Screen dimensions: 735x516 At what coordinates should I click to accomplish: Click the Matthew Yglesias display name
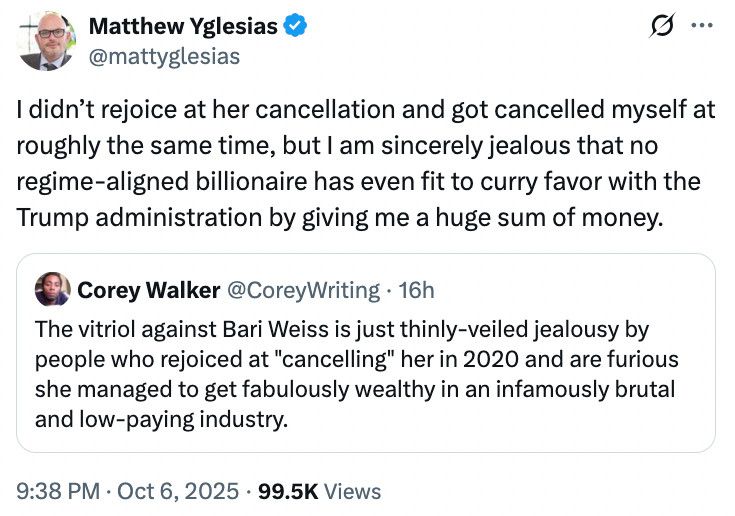183,27
